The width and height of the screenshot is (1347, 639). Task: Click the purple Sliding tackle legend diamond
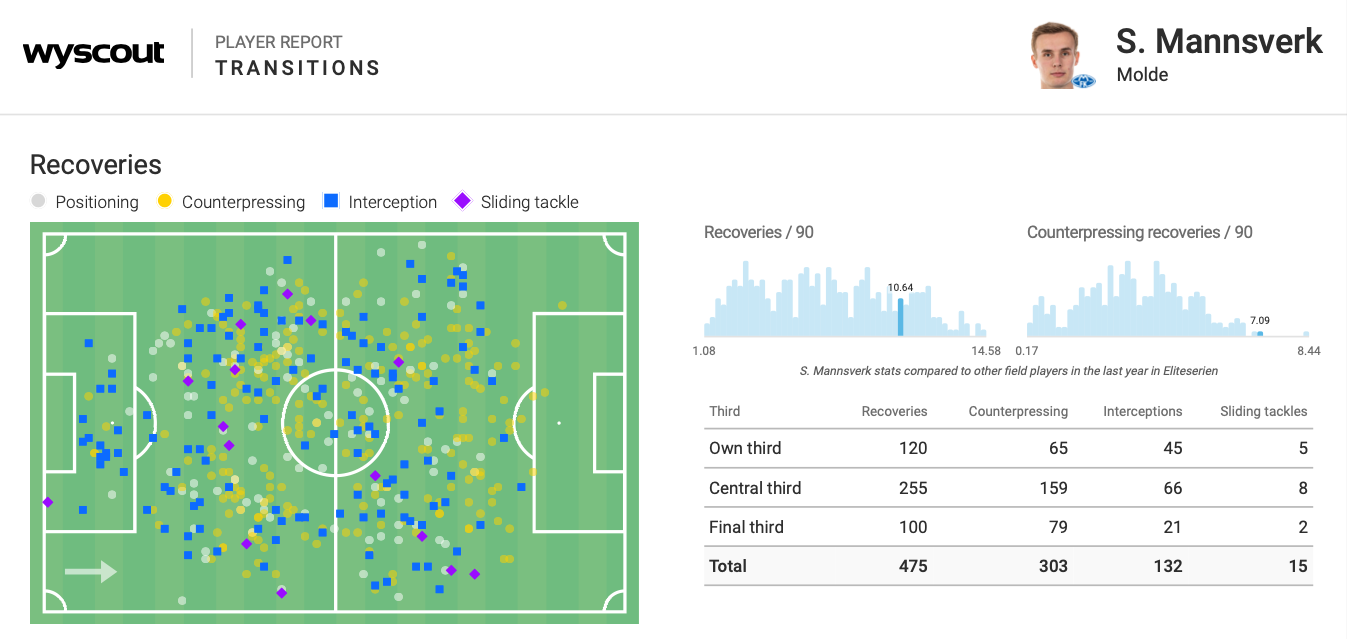coord(462,201)
